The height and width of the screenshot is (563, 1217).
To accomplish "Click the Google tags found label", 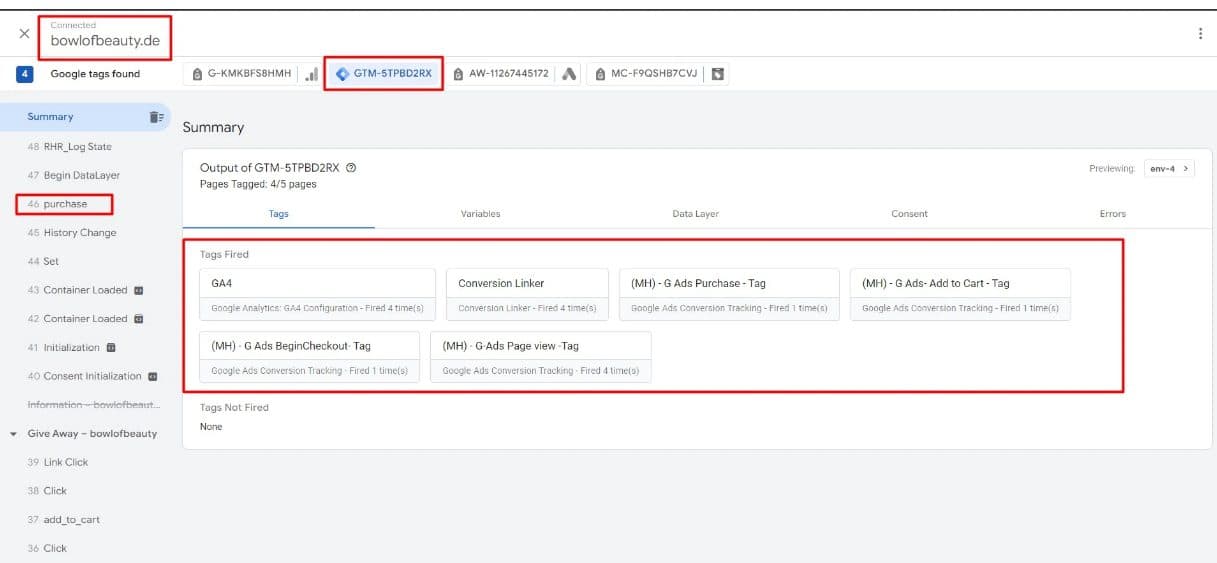I will coord(96,74).
